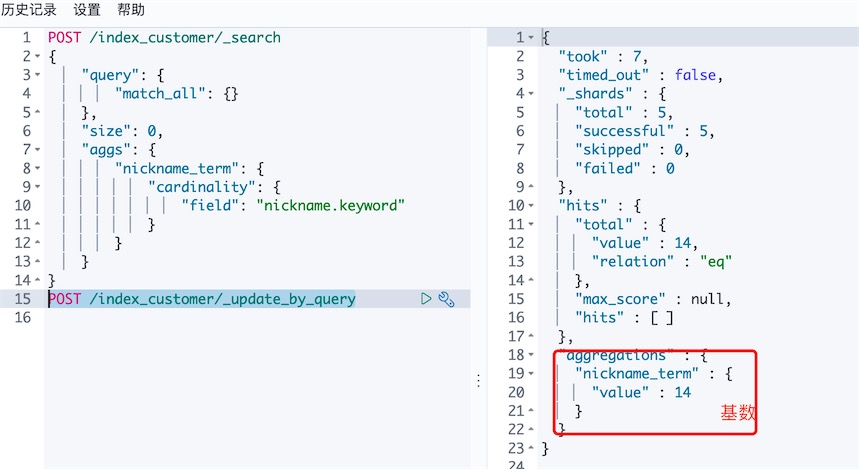Viewport: 859px width, 469px height.
Task: Toggle fold marker at response line 9
Action: (531, 187)
